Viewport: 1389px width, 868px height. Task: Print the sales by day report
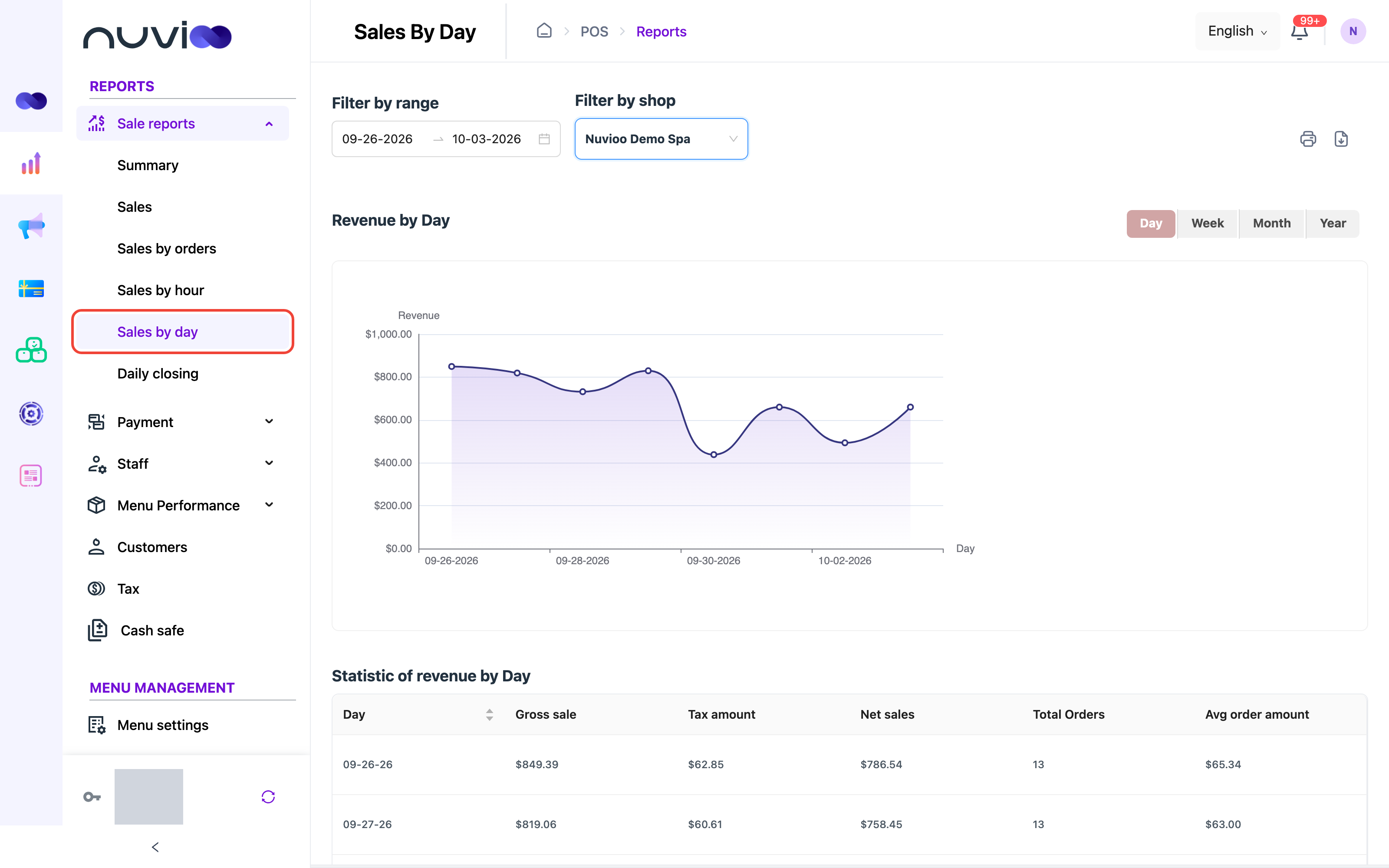click(x=1308, y=139)
